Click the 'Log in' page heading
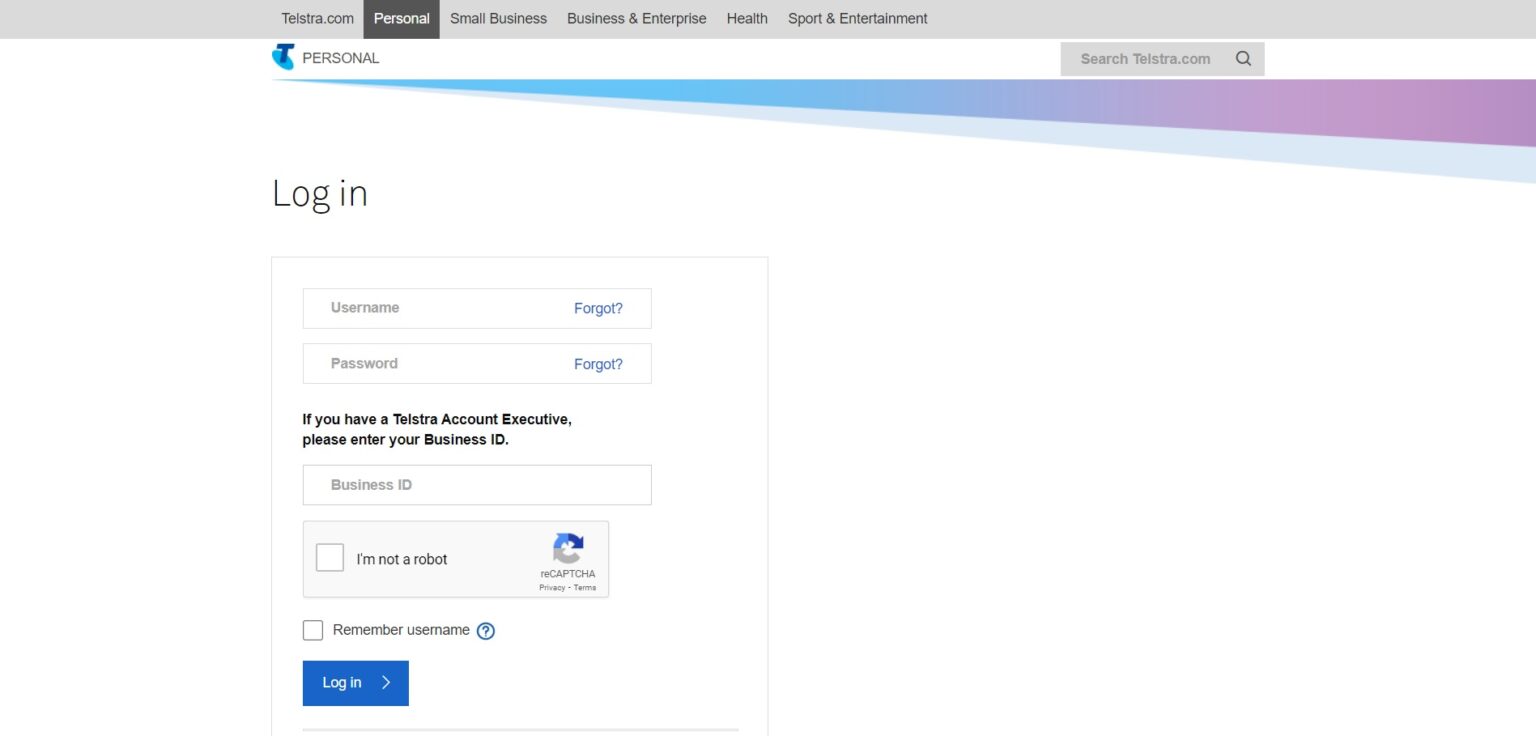The height and width of the screenshot is (736, 1536). pyautogui.click(x=320, y=193)
